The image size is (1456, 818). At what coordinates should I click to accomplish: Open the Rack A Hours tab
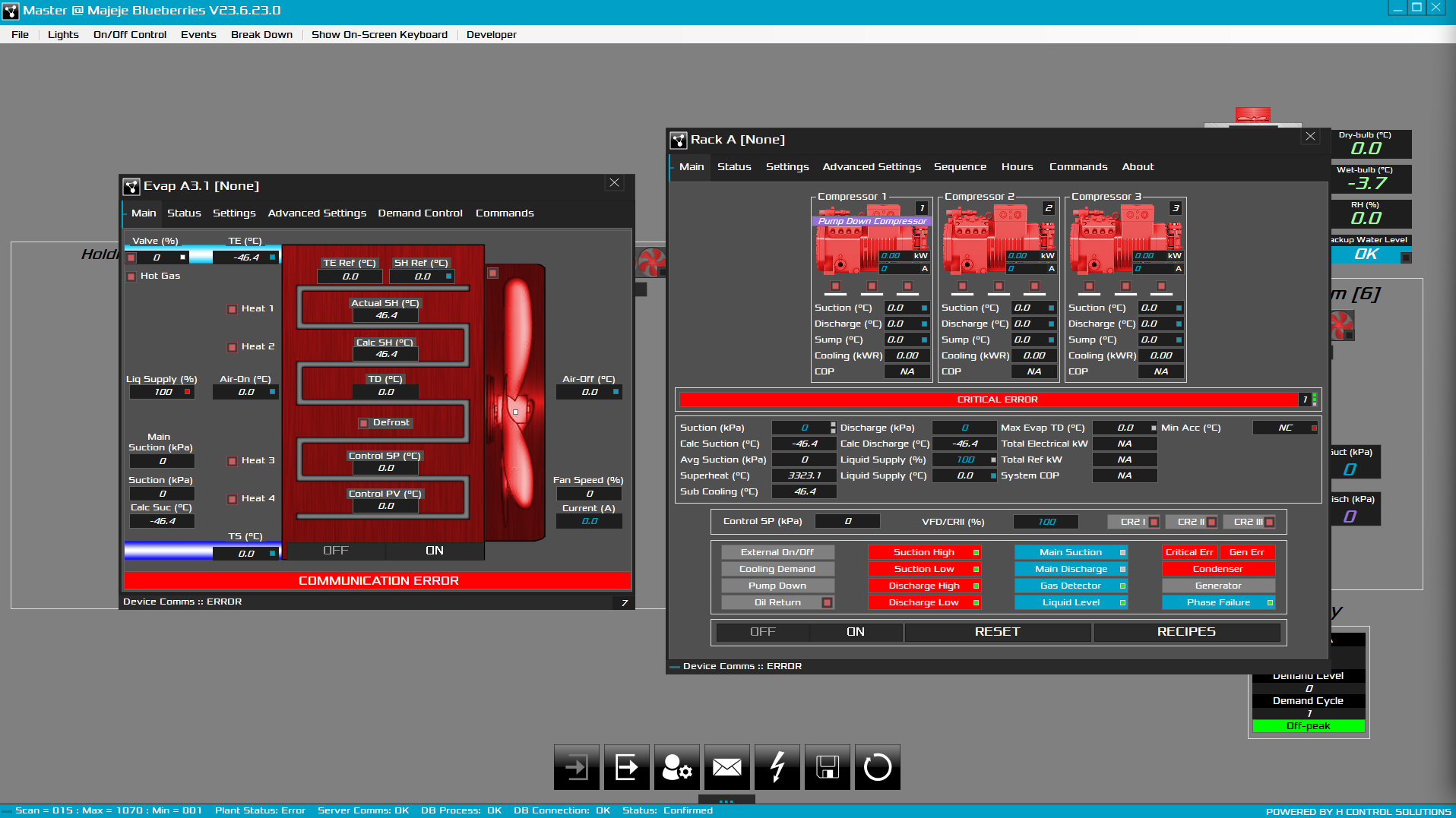click(x=1017, y=167)
